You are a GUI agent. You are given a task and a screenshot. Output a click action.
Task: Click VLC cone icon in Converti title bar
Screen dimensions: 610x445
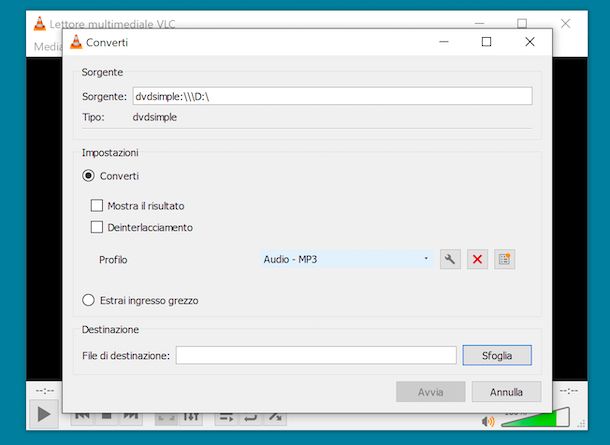point(76,42)
